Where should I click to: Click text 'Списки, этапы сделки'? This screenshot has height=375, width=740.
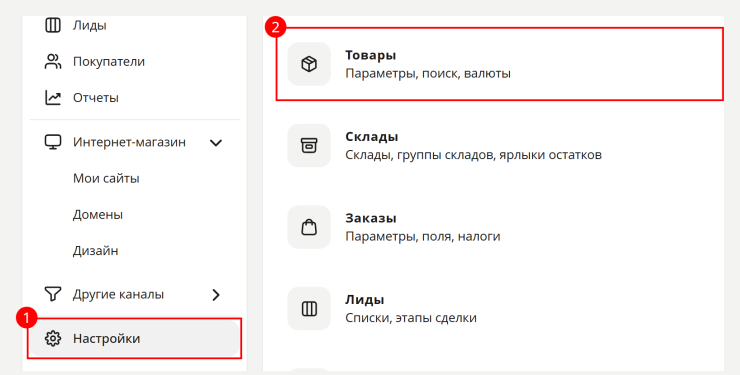(x=411, y=318)
